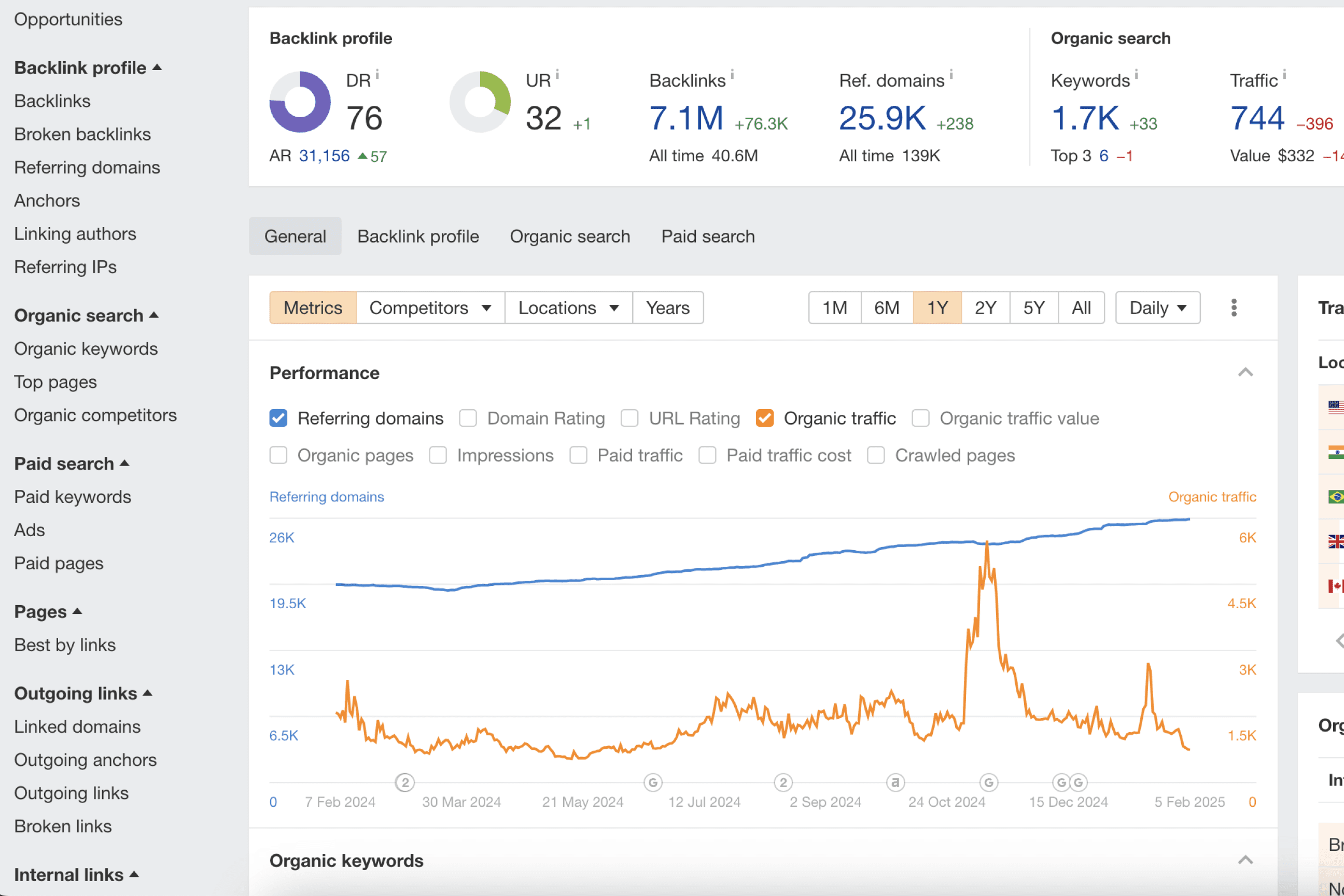Switch to the Organic search tab
1344x896 pixels.
[570, 236]
